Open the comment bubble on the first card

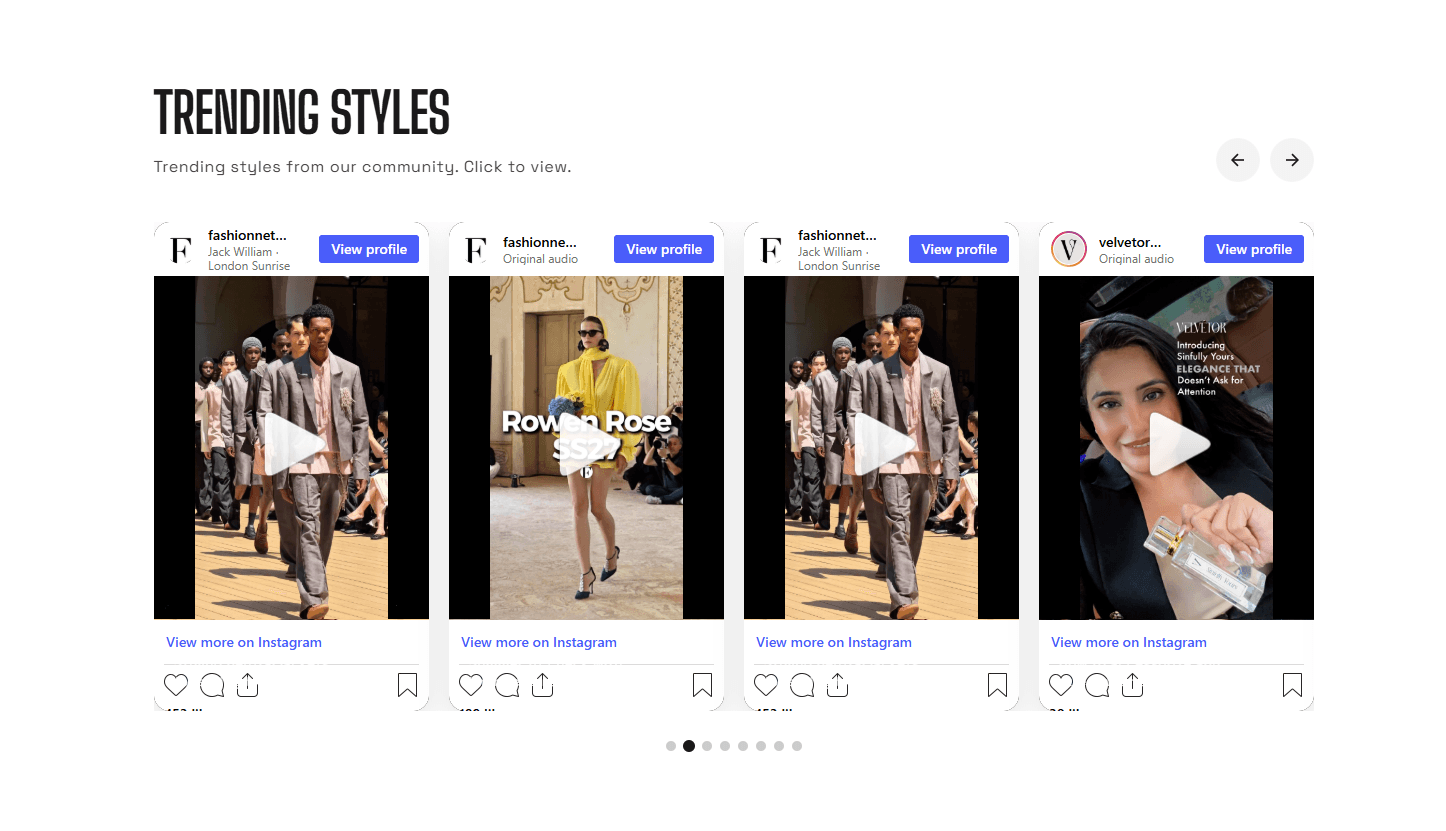point(212,685)
